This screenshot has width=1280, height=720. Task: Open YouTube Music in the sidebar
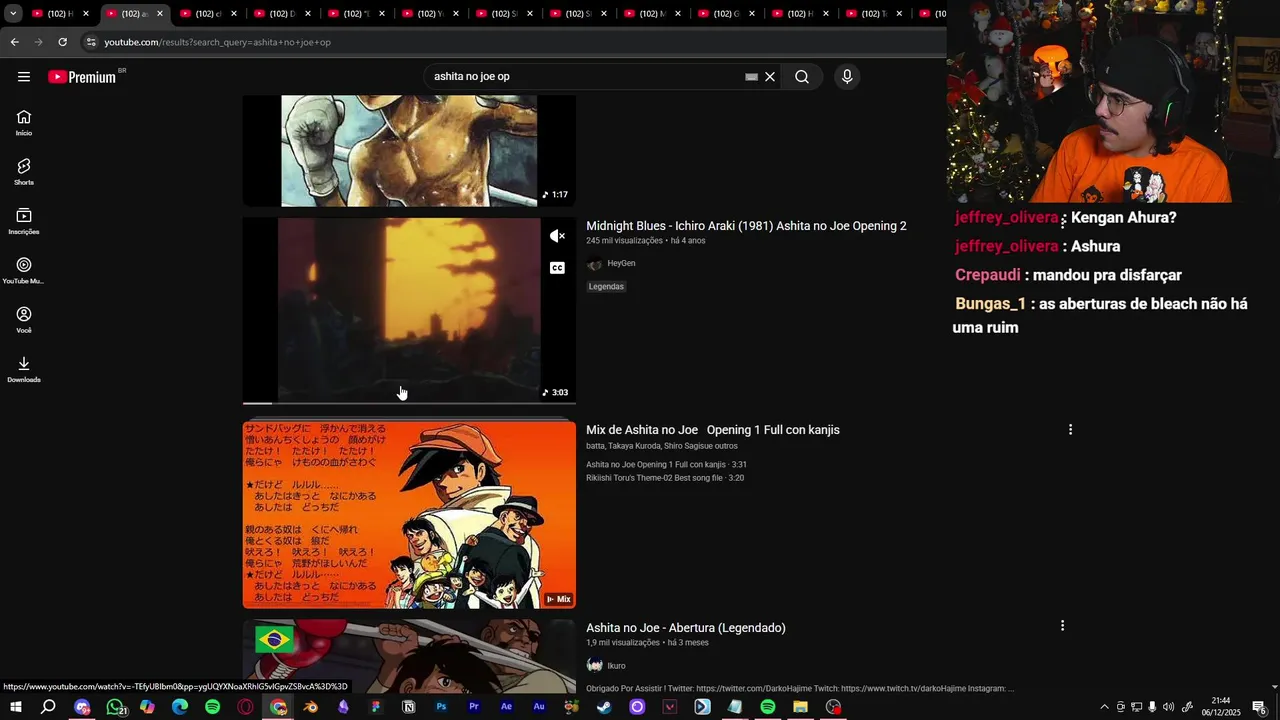[x=24, y=271]
